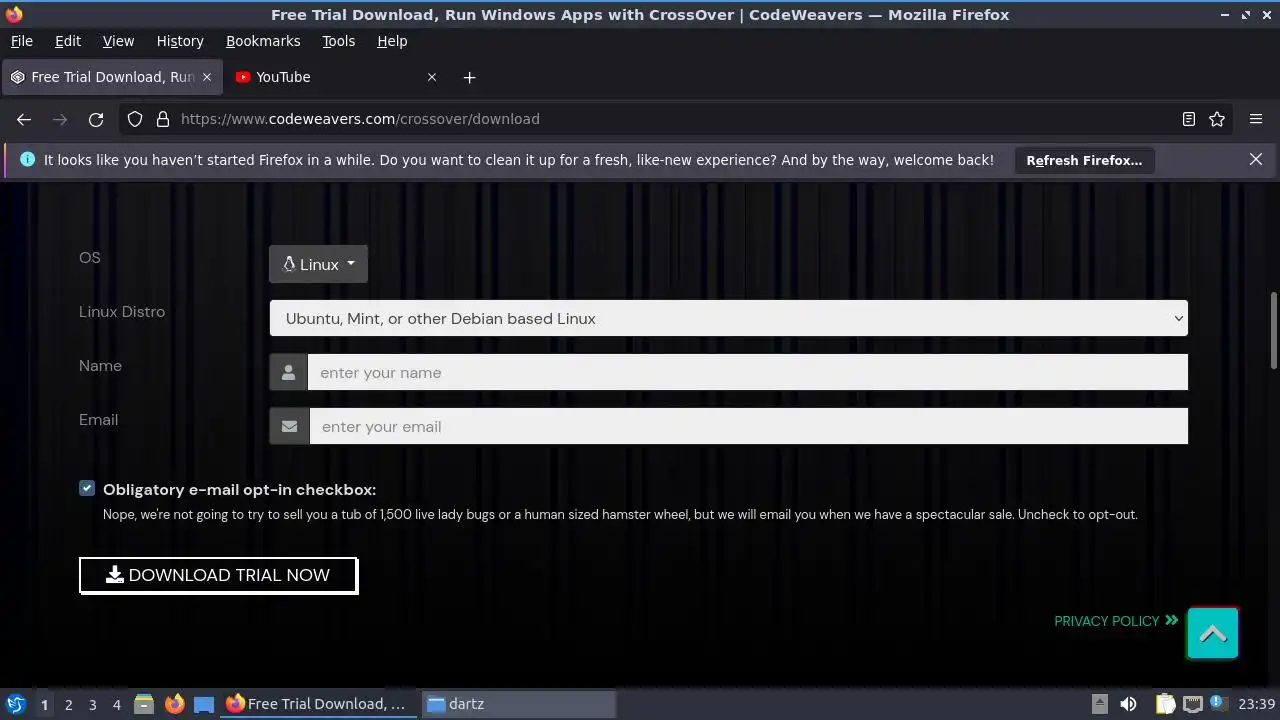Screen dimensions: 1280x720
Task: Click the info icon on the notification bar
Action: pos(27,160)
